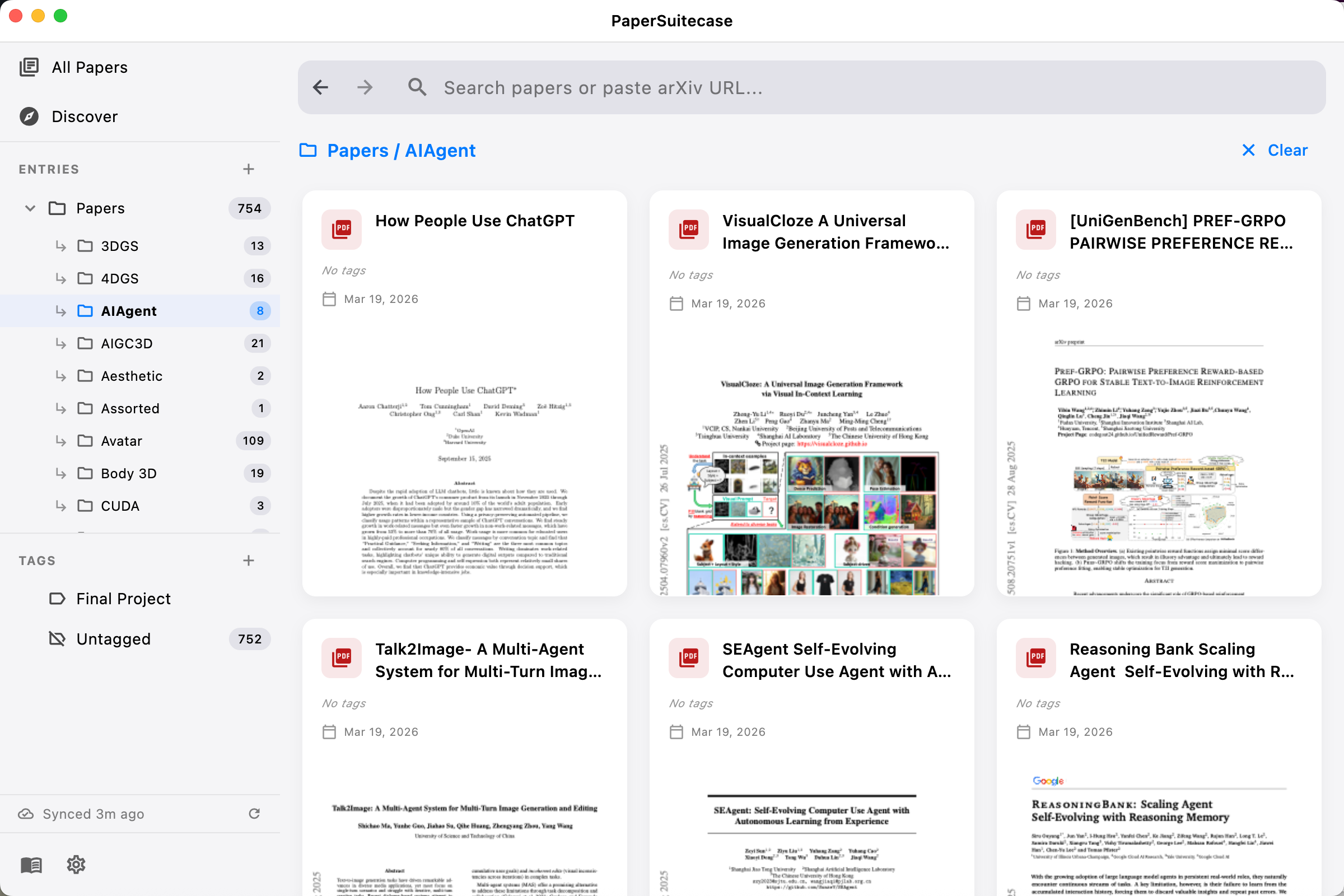
Task: Select the Final Project tag
Action: [123, 598]
